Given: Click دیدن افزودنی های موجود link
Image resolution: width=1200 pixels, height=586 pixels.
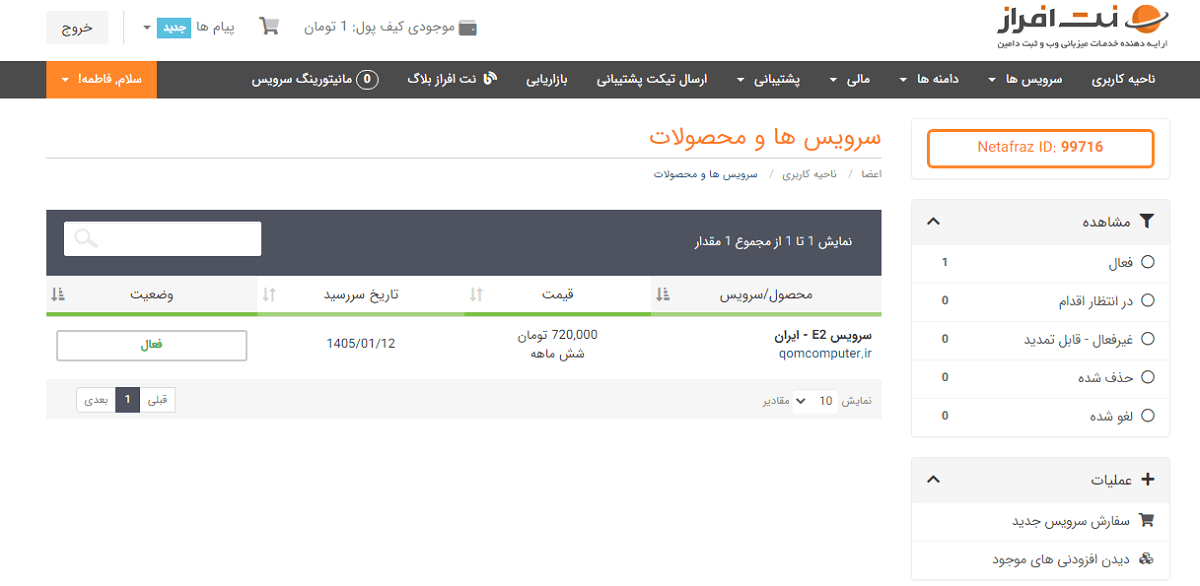Looking at the screenshot, I should [x=1062, y=559].
